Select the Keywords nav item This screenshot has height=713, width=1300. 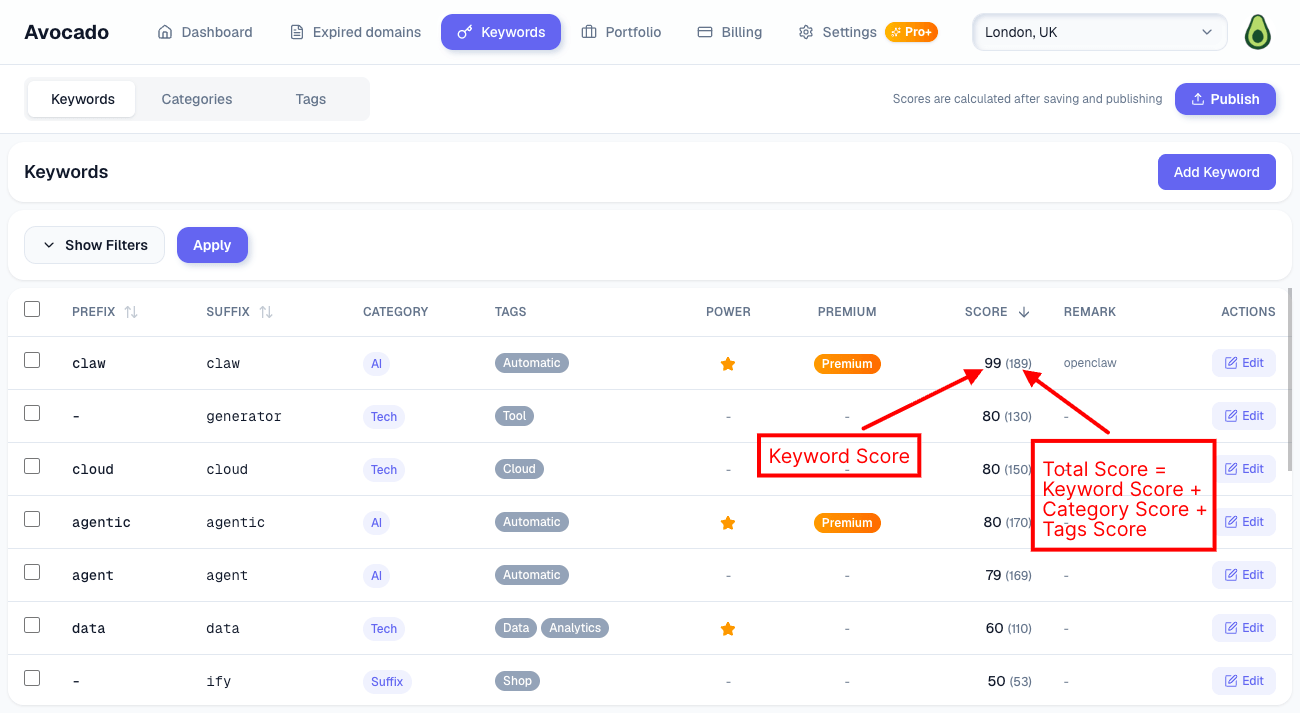point(501,32)
